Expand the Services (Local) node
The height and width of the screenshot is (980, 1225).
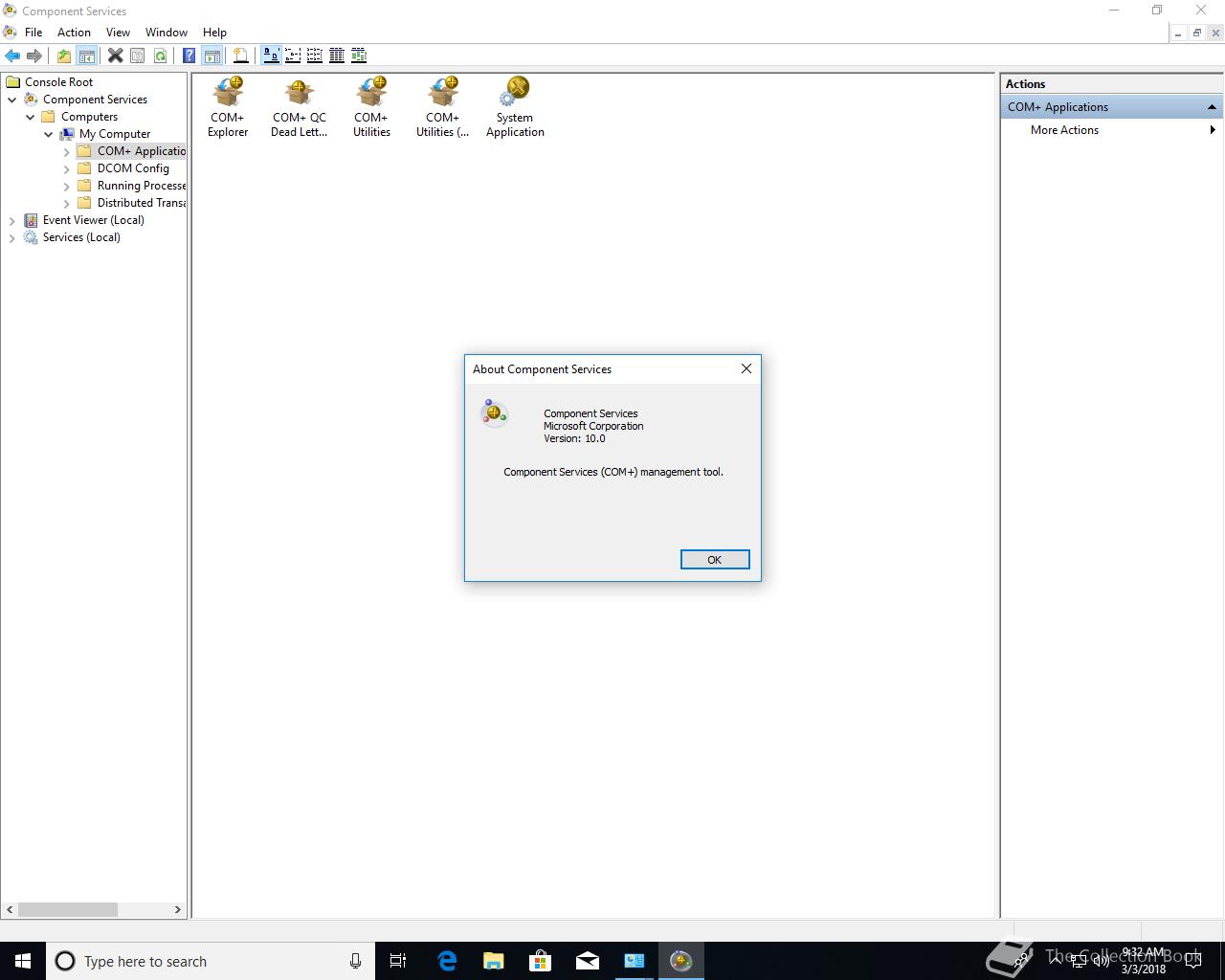coord(12,237)
